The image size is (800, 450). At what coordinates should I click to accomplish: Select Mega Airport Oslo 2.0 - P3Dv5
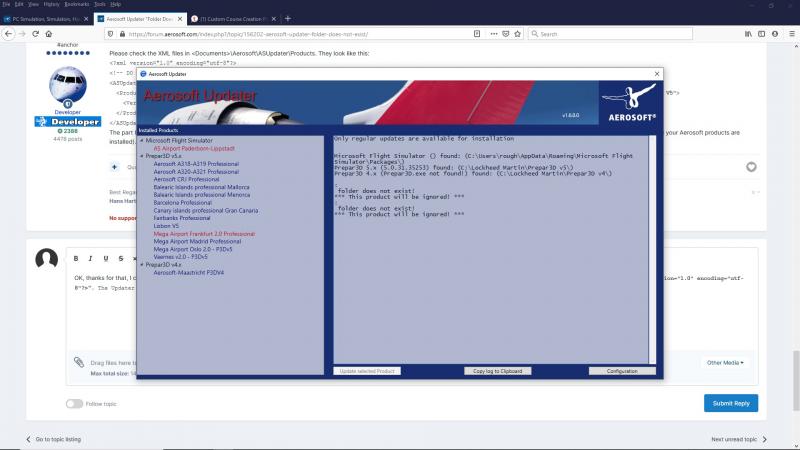click(x=193, y=249)
